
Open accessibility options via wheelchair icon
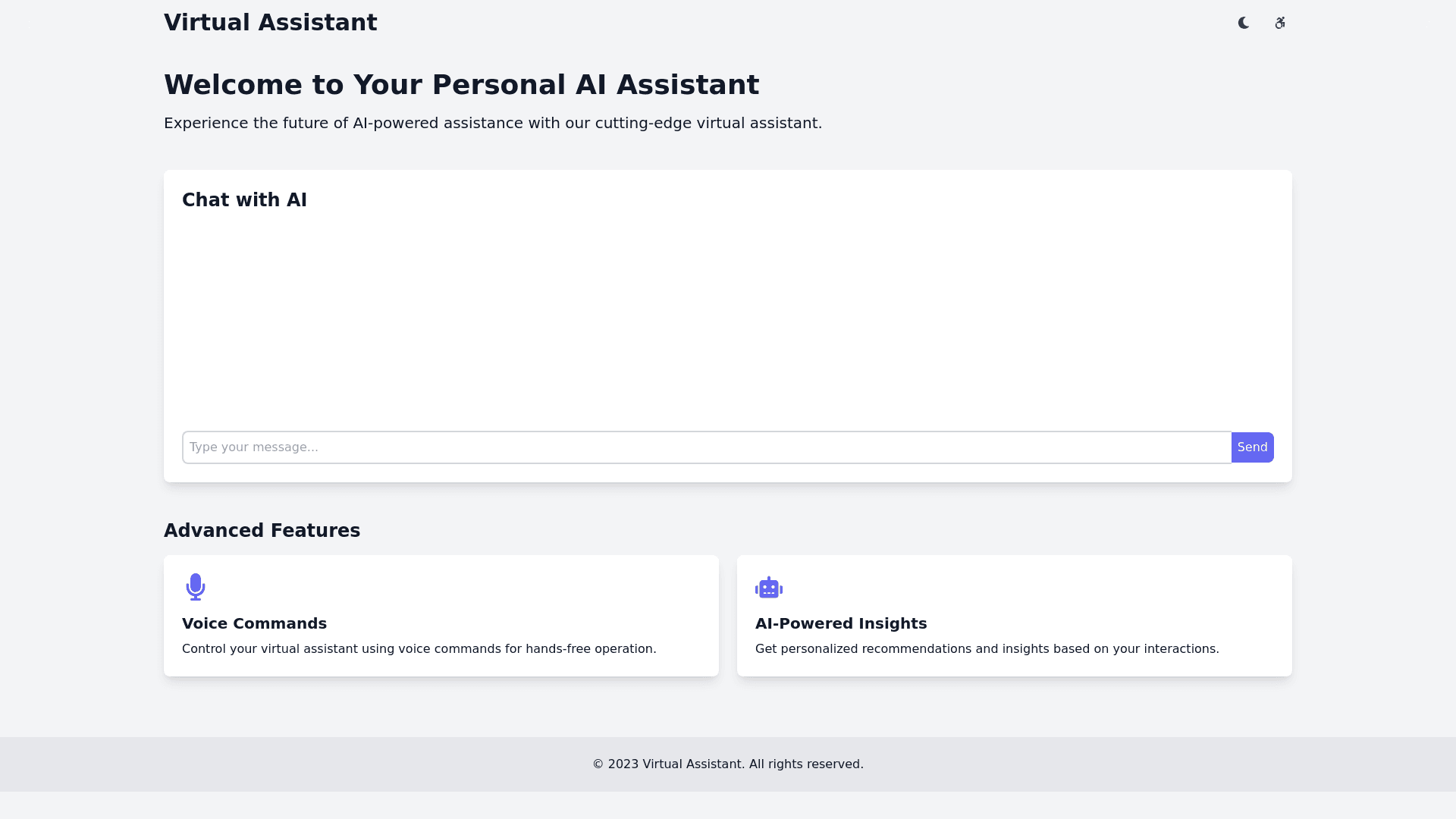click(x=1280, y=23)
